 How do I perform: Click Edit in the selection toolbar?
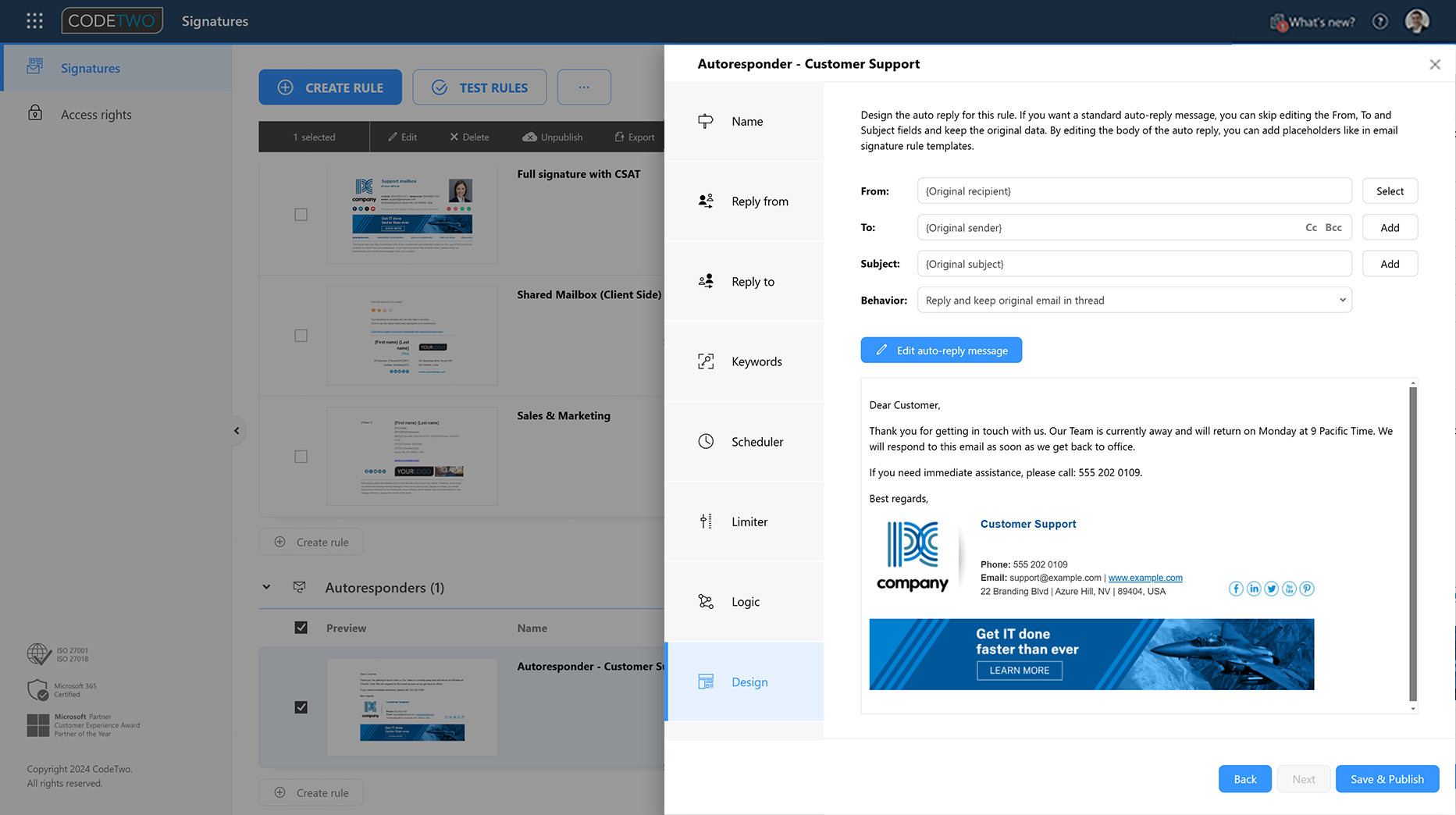tap(403, 137)
